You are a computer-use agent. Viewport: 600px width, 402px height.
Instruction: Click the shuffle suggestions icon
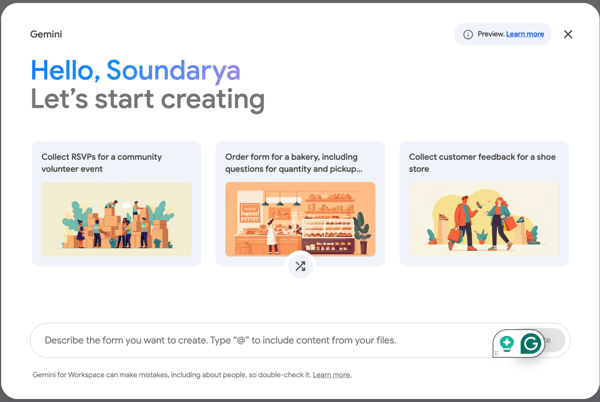(300, 266)
